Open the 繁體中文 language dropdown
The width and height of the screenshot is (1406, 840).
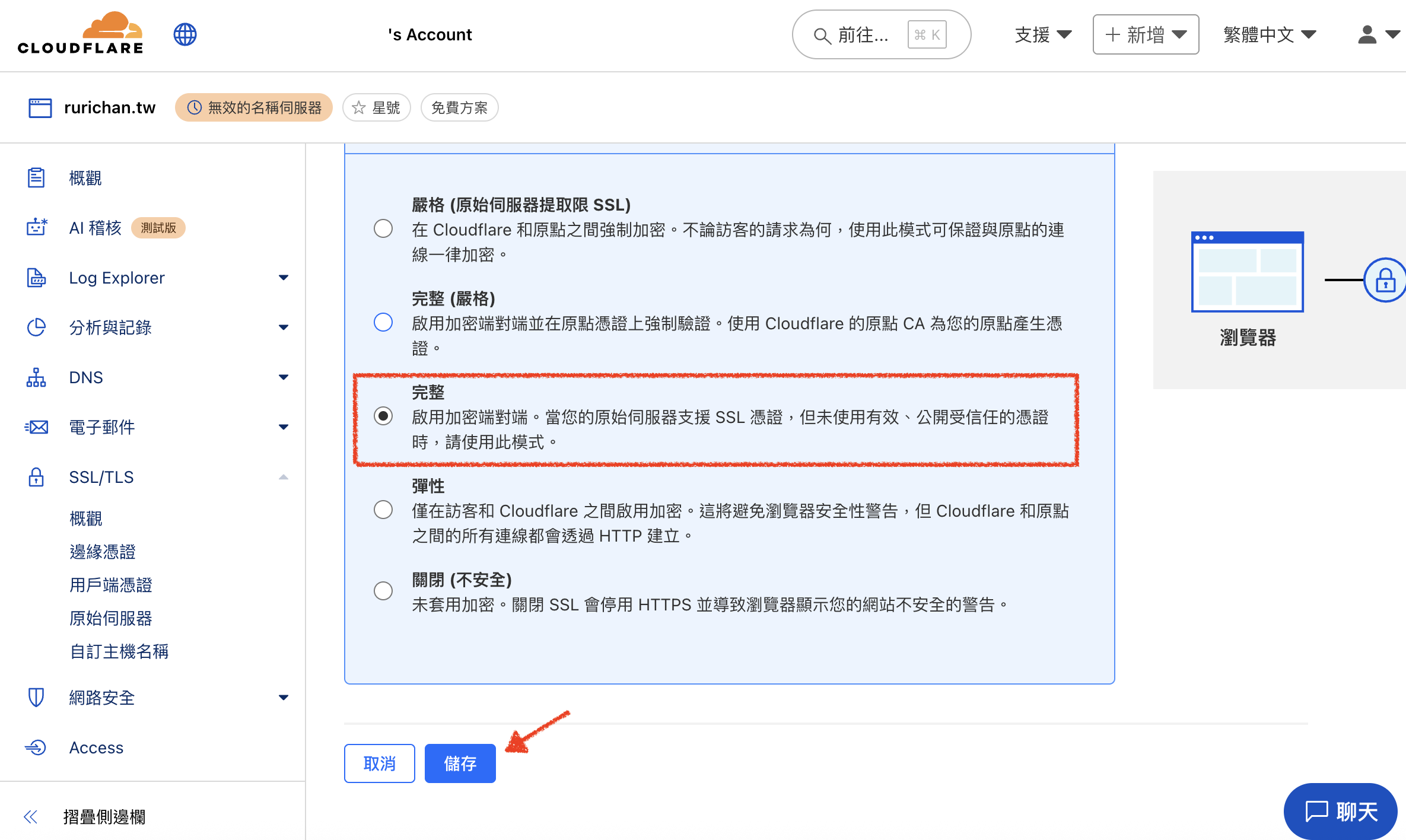tap(1270, 34)
